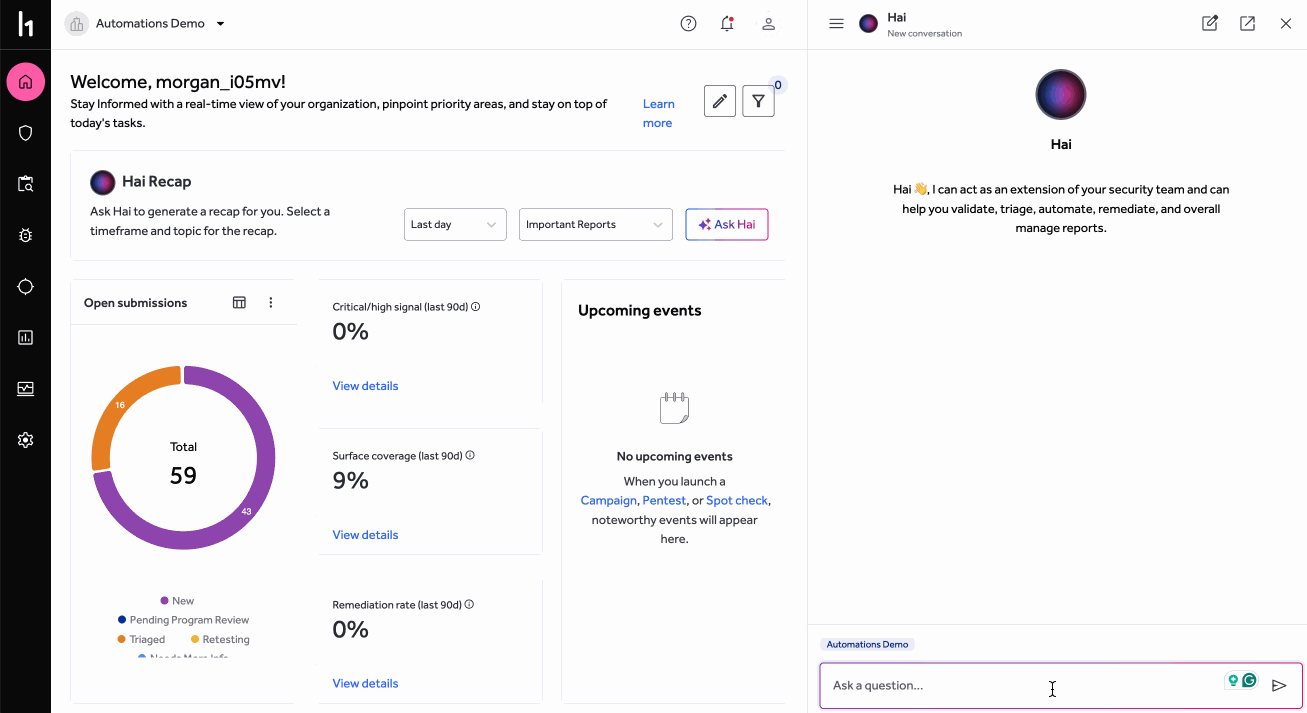1307x713 pixels.
Task: Click the notifications bell icon
Action: point(727,24)
